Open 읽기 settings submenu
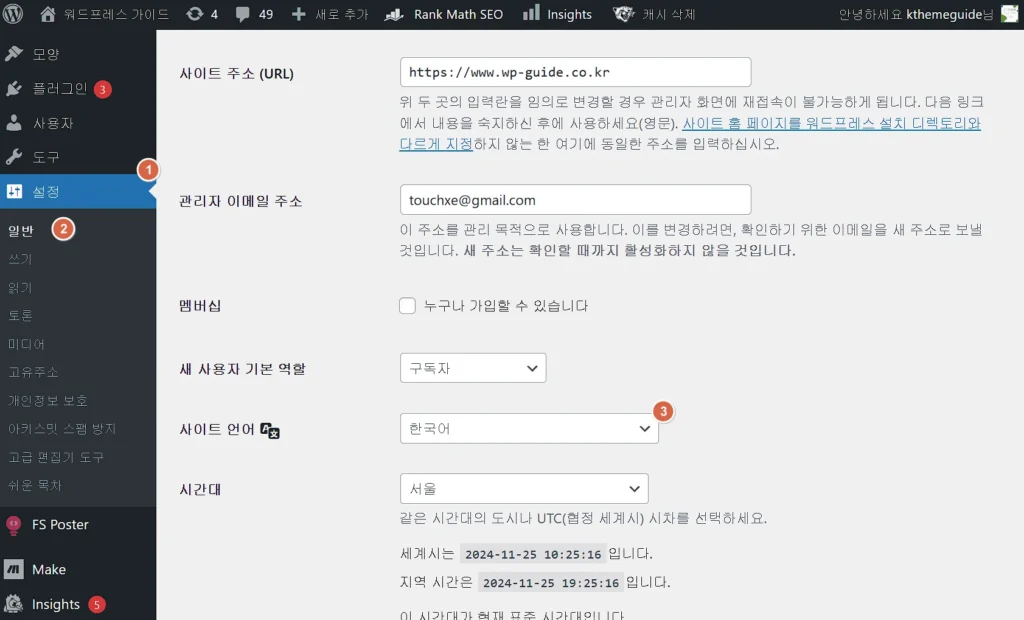This screenshot has height=620, width=1024. point(20,287)
